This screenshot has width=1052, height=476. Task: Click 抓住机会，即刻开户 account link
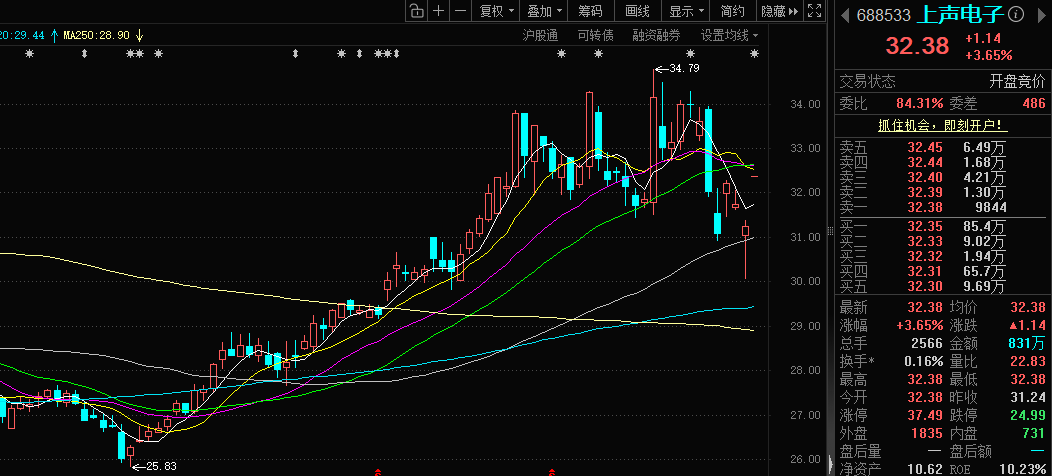tap(941, 125)
